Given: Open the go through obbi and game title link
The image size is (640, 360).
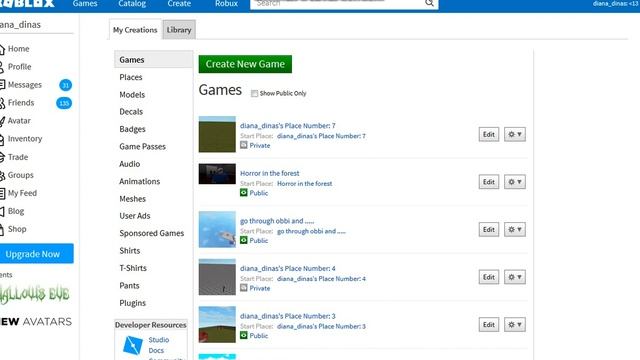Looking at the screenshot, I should (277, 221).
